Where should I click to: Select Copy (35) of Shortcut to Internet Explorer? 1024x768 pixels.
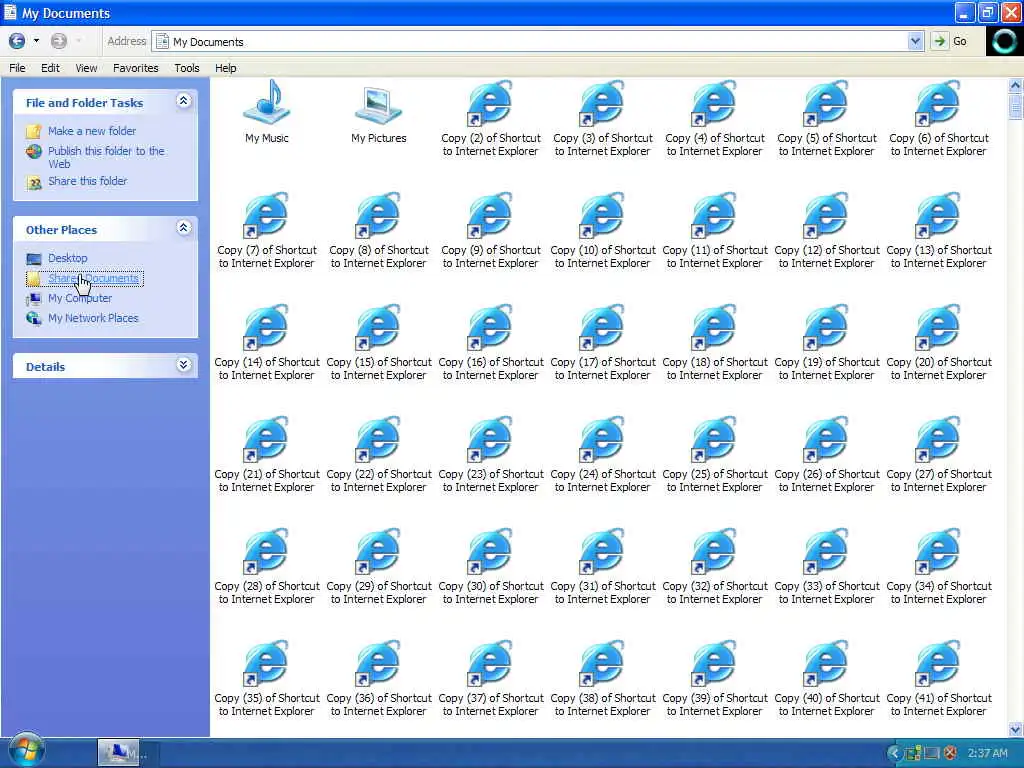pyautogui.click(x=266, y=679)
